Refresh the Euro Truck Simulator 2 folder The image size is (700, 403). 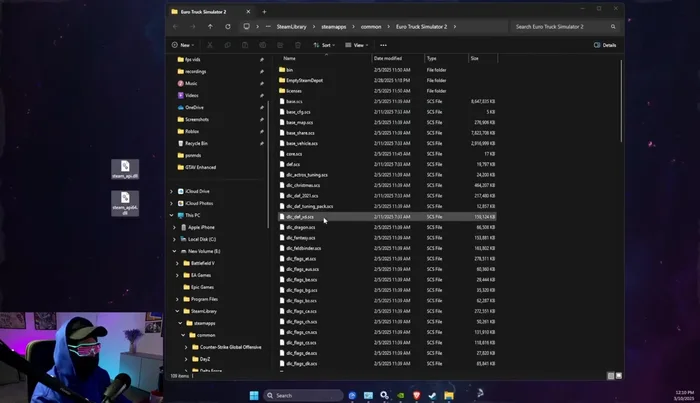click(x=228, y=27)
